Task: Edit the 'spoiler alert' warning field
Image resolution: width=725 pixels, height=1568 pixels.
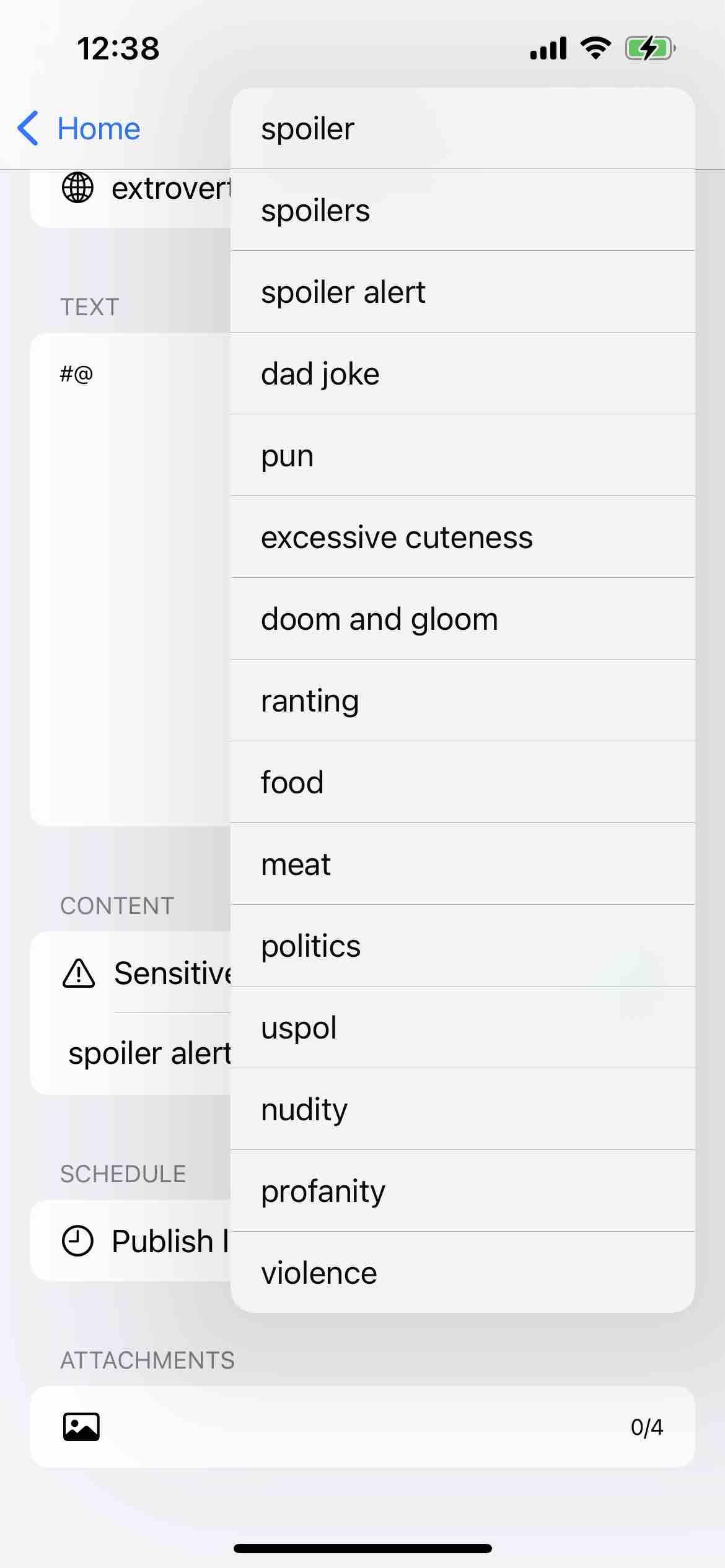Action: 149,1054
